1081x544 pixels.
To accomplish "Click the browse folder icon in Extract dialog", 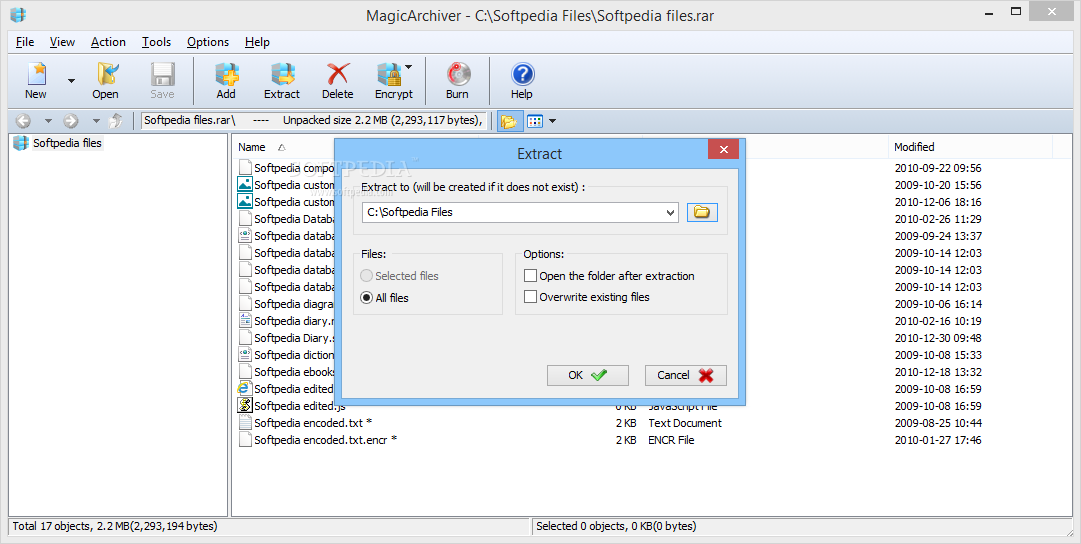I will coord(702,212).
